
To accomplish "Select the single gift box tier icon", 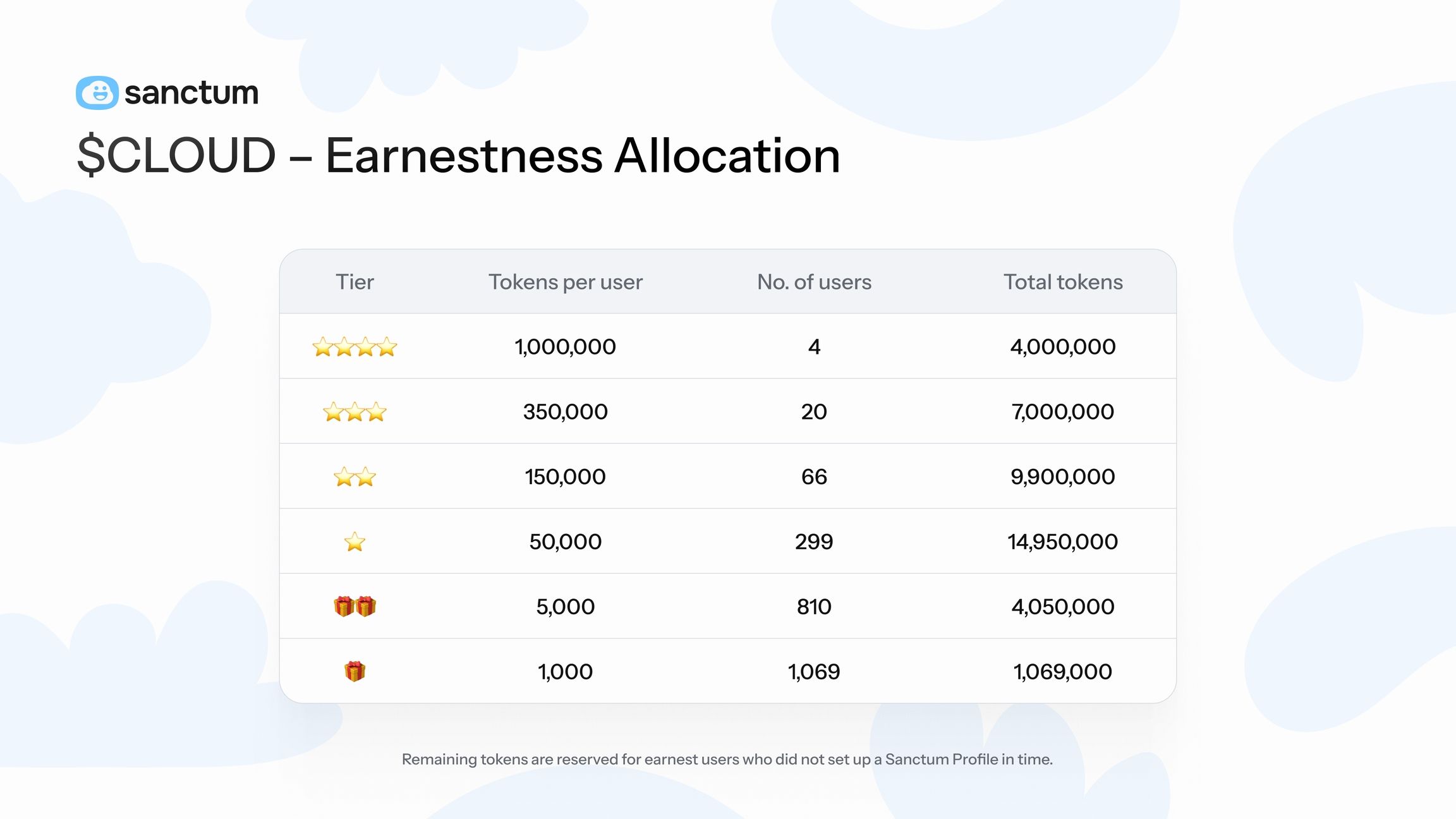I will [x=355, y=671].
